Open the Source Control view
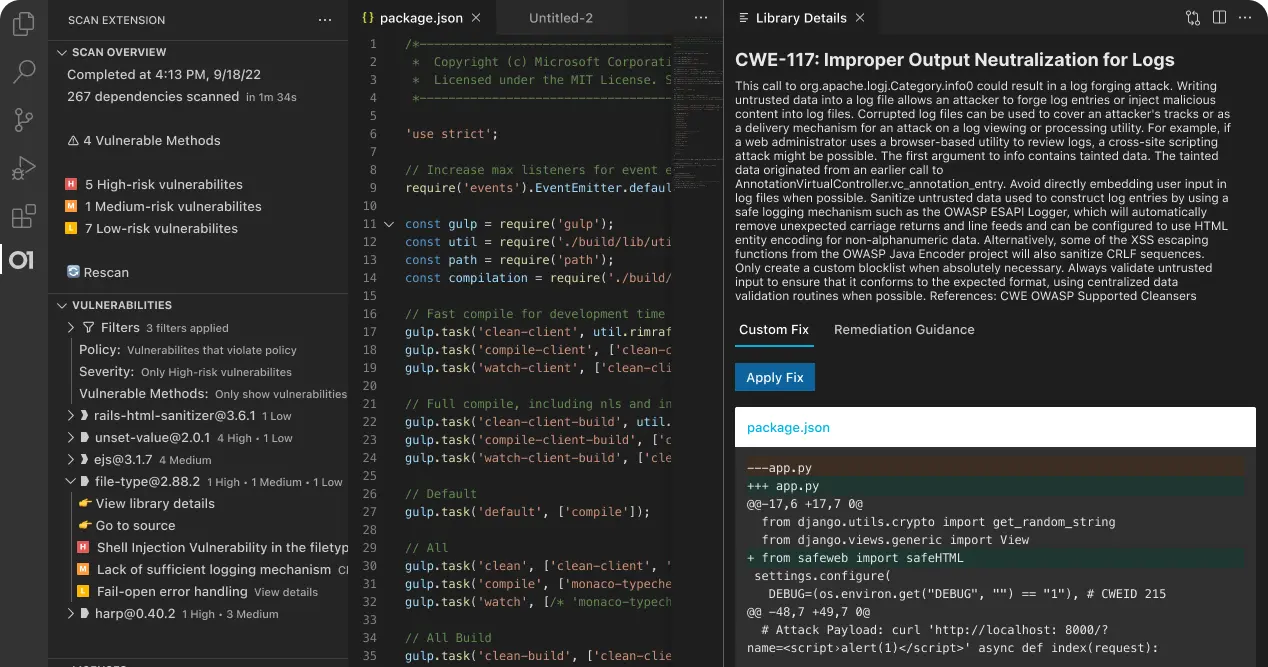 click(23, 121)
